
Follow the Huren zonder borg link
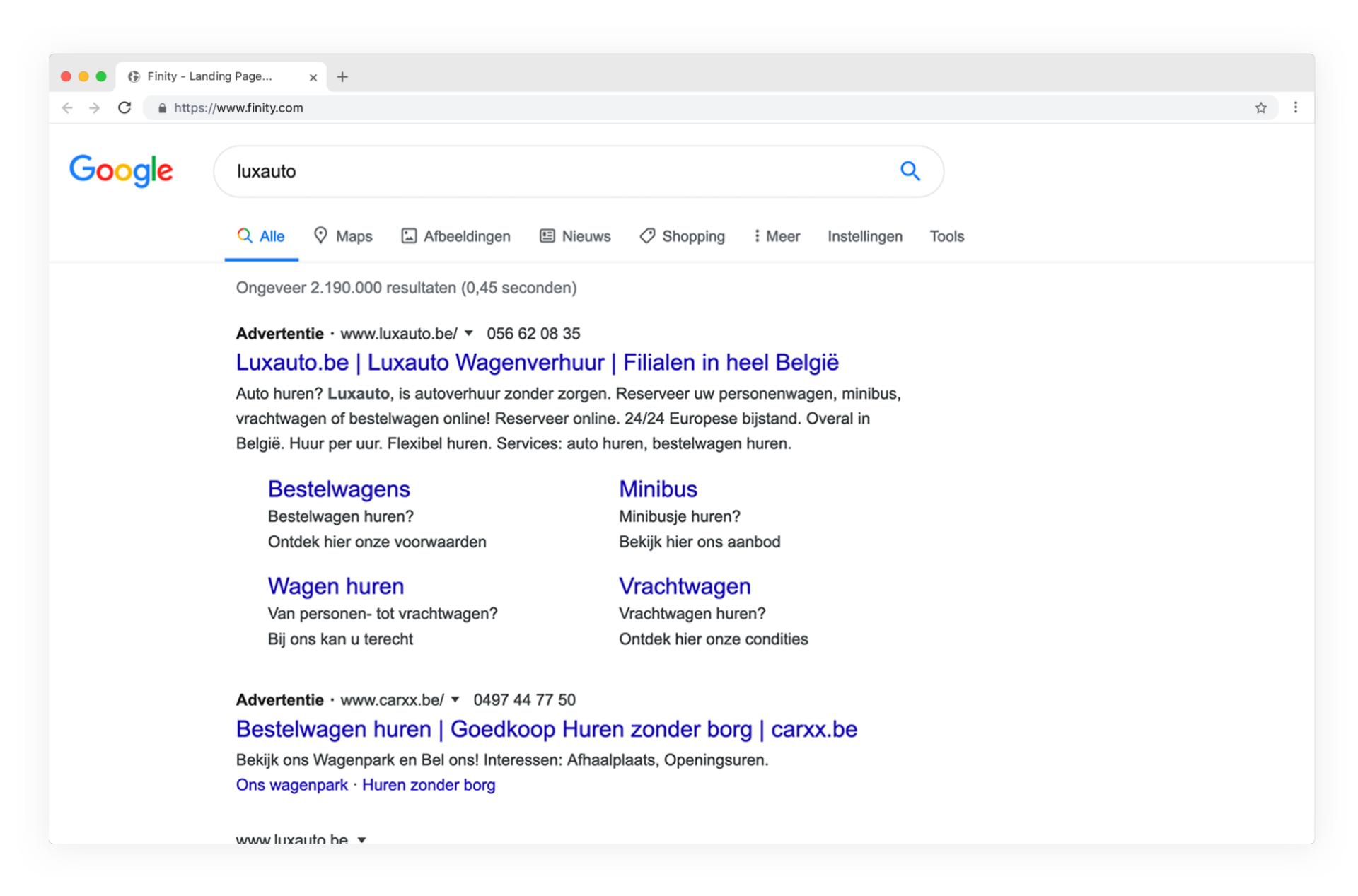click(x=429, y=784)
